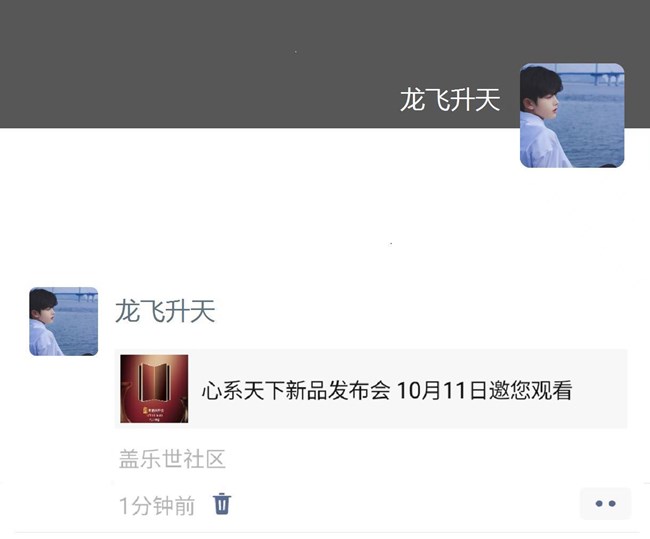The width and height of the screenshot is (650, 539).
Task: Click the white header nickname 龙飞升天
Action: pyautogui.click(x=450, y=100)
